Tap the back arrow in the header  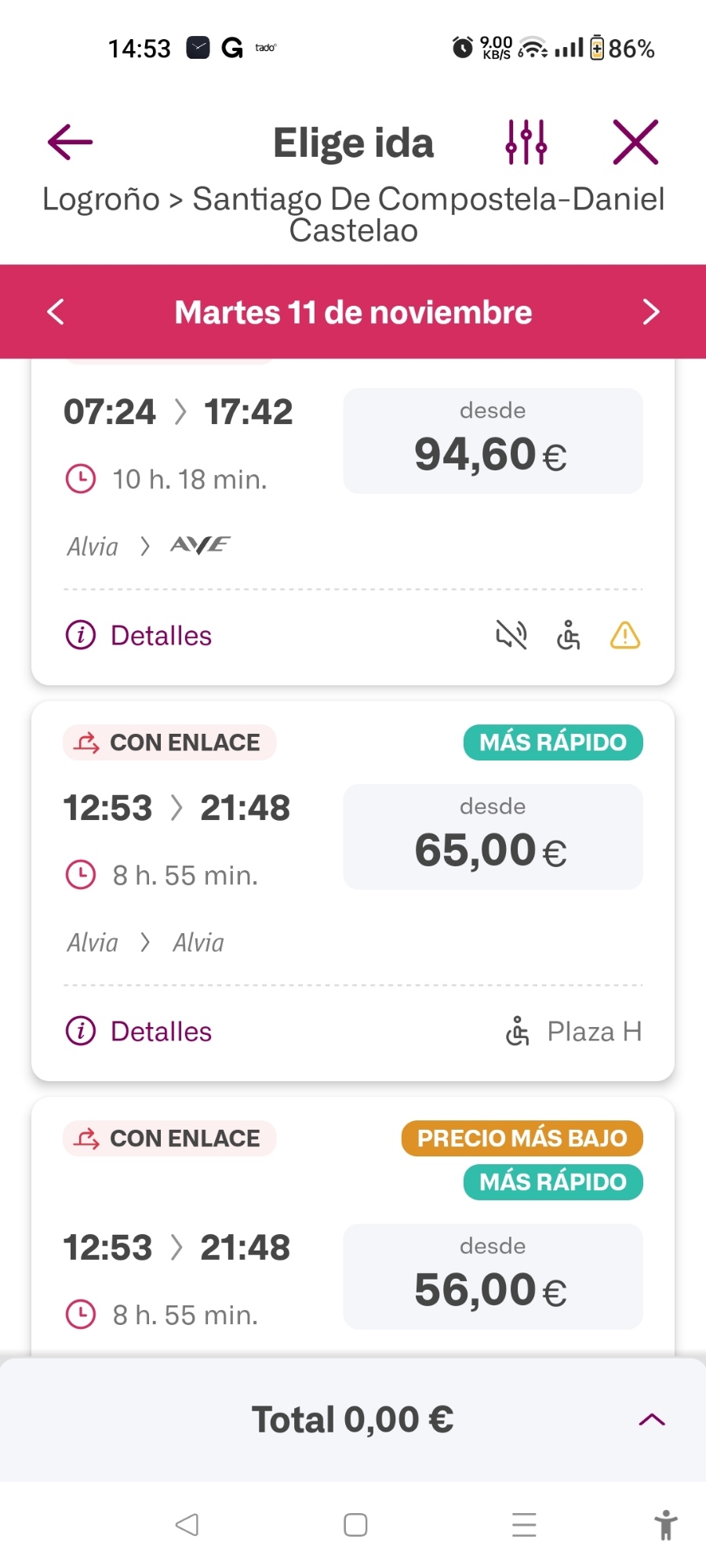(x=70, y=142)
